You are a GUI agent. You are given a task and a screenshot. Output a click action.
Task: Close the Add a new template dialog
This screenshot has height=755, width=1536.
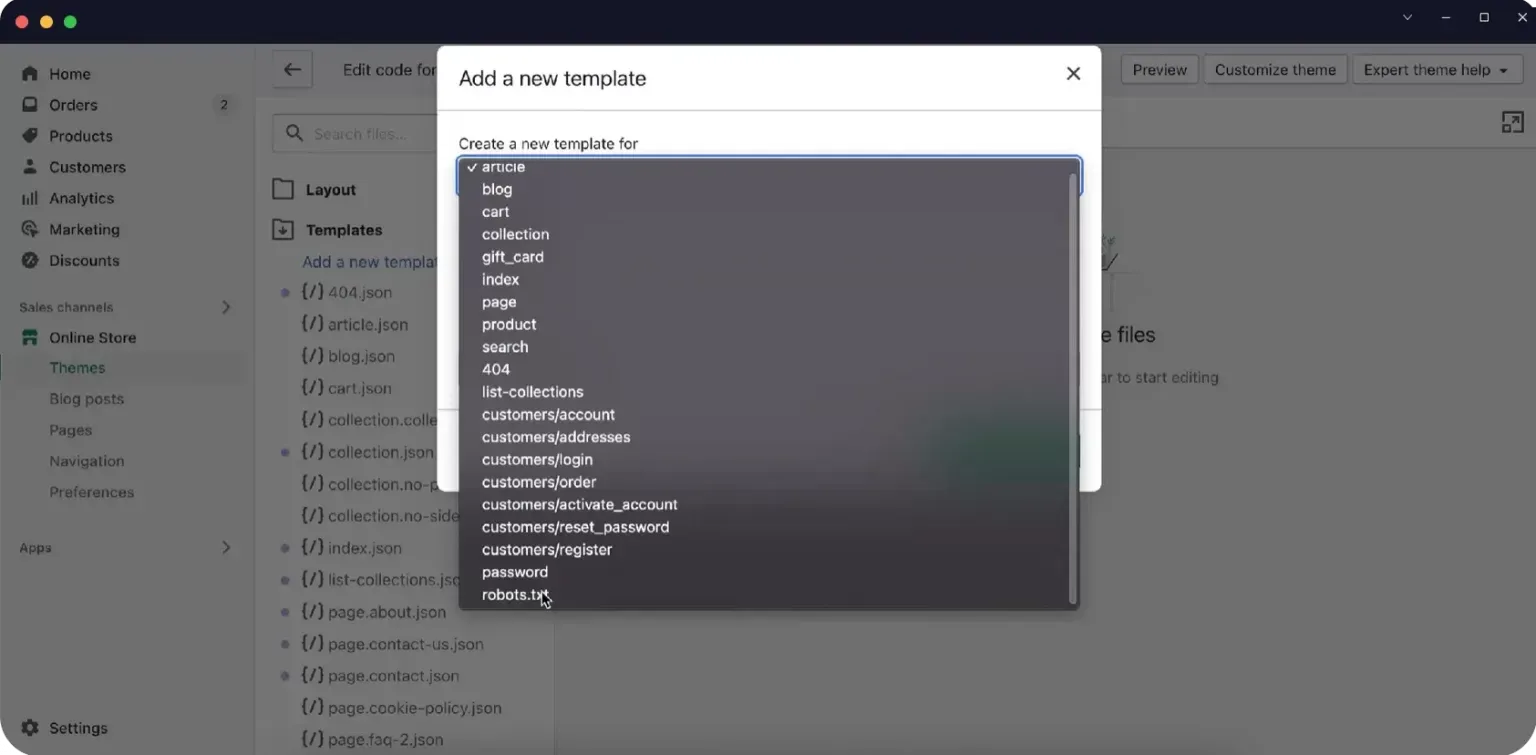click(x=1073, y=73)
